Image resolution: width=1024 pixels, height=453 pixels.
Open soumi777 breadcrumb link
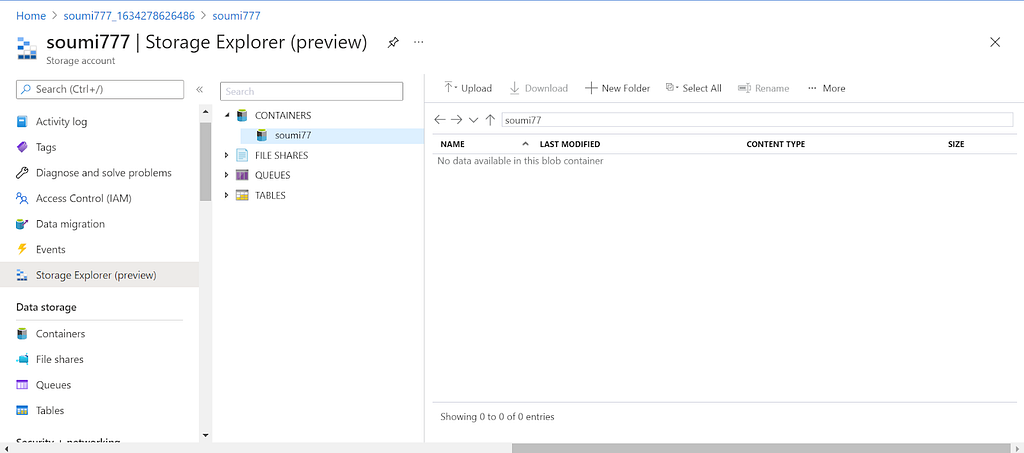236,16
